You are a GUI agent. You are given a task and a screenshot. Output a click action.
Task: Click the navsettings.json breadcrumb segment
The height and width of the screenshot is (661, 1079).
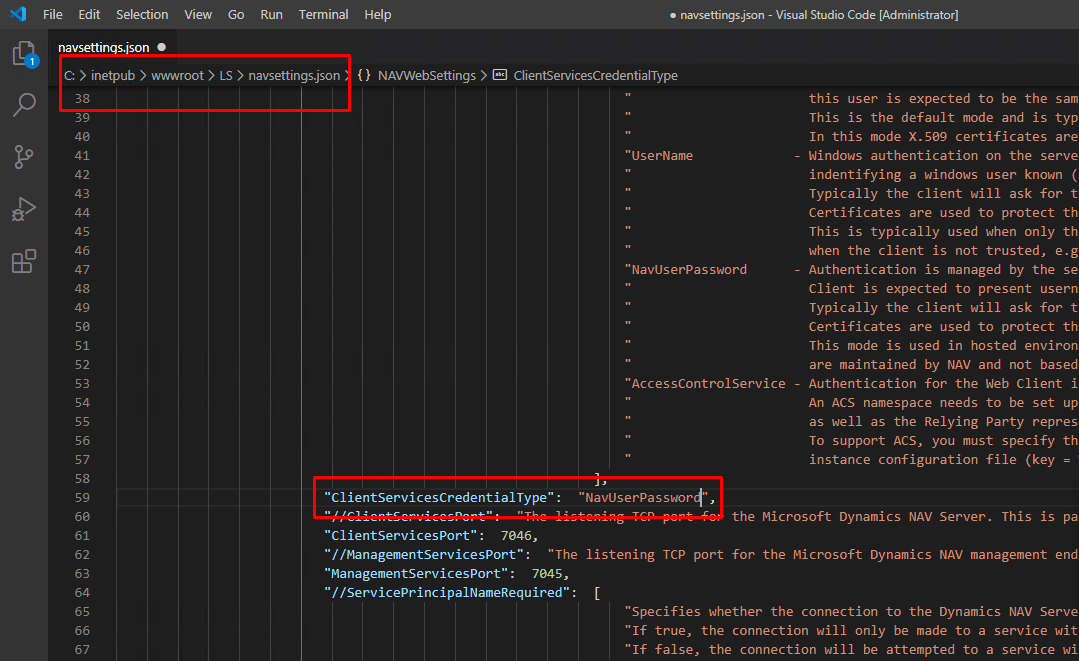294,76
